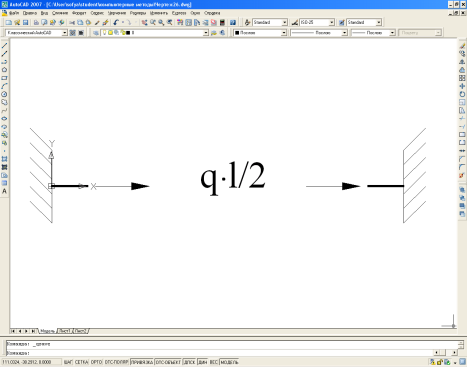467x367 pixels.
Task: Toggle the ОРТО ortho mode
Action: tap(96, 362)
